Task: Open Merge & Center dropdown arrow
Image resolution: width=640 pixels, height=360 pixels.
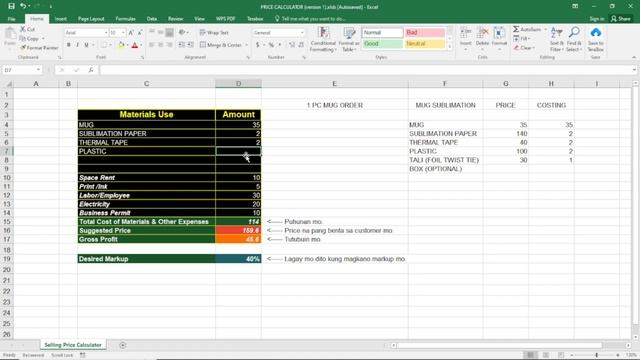Action: [247, 45]
